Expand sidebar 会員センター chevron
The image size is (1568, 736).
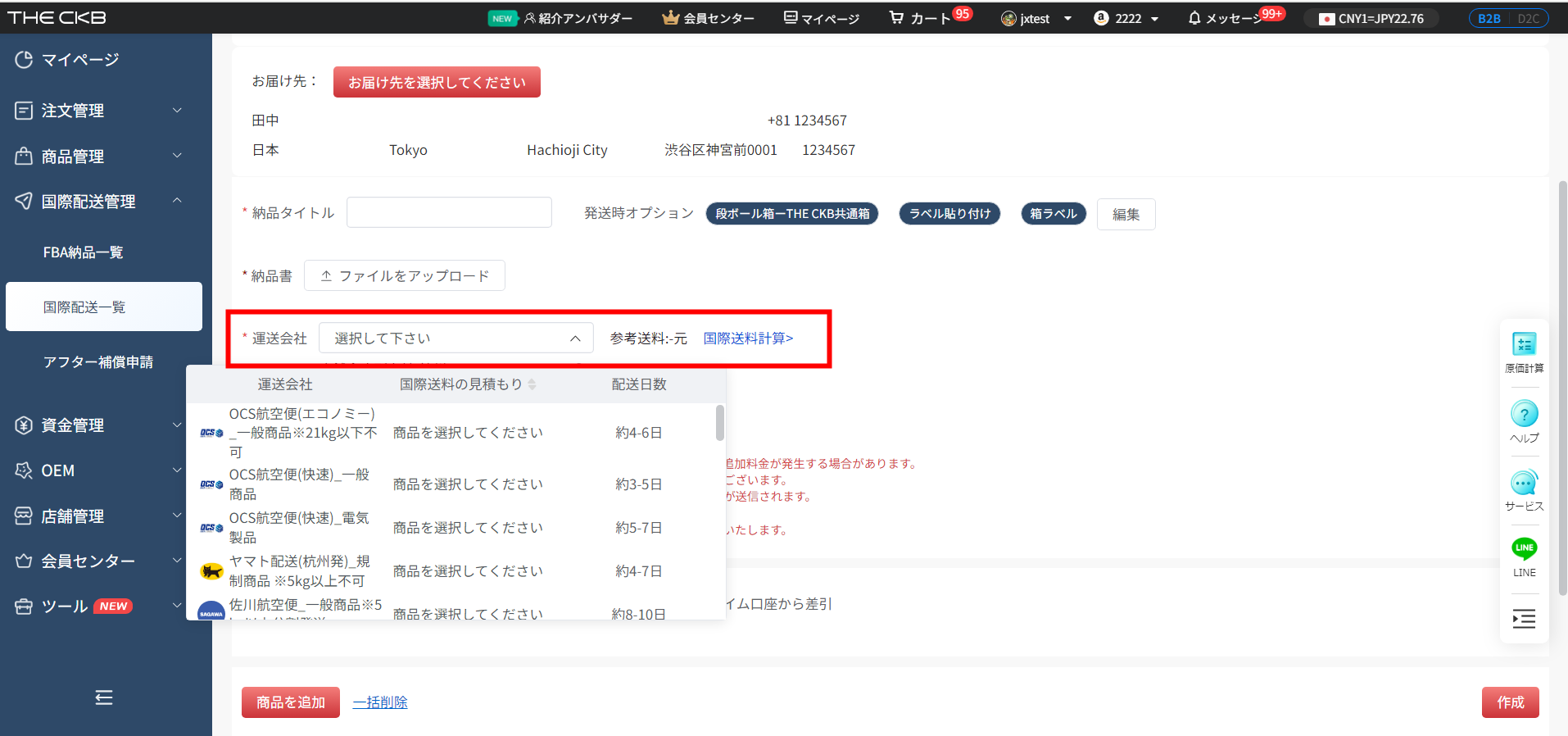tap(177, 561)
